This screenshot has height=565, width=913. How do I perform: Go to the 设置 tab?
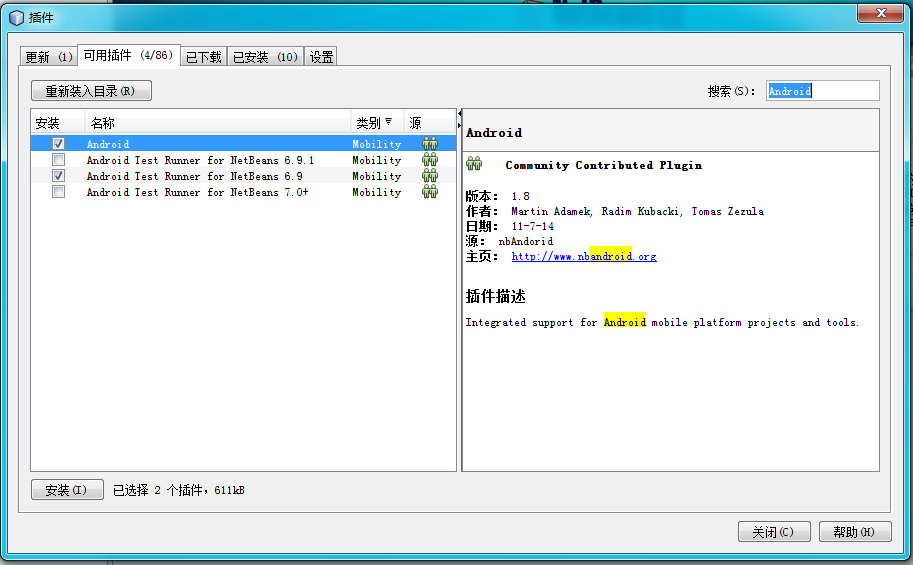click(x=321, y=56)
